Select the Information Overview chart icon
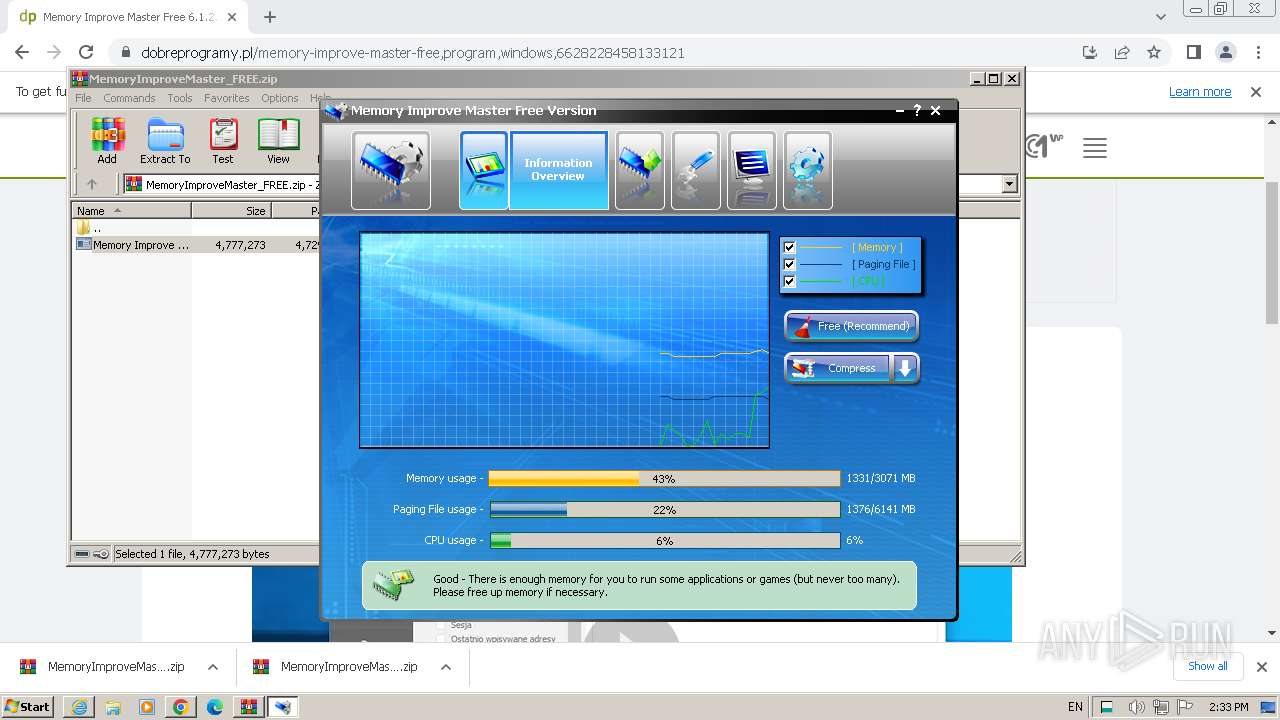This screenshot has width=1280, height=720. pyautogui.click(x=483, y=170)
